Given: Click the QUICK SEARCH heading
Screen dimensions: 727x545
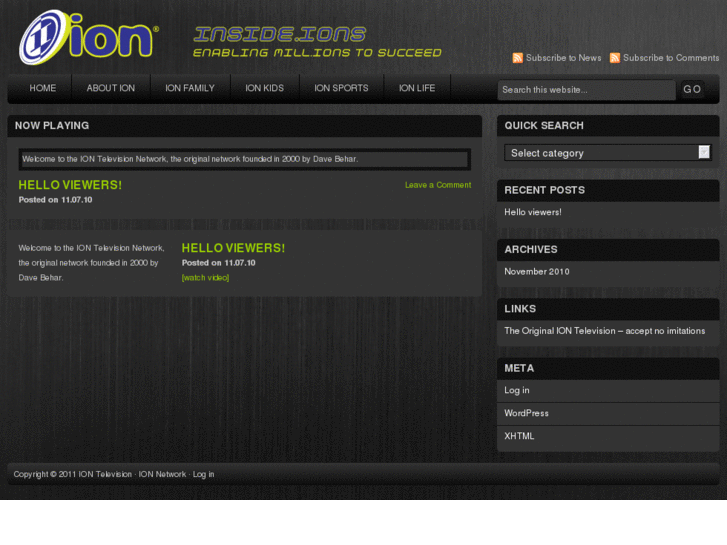Looking at the screenshot, I should pyautogui.click(x=544, y=126).
